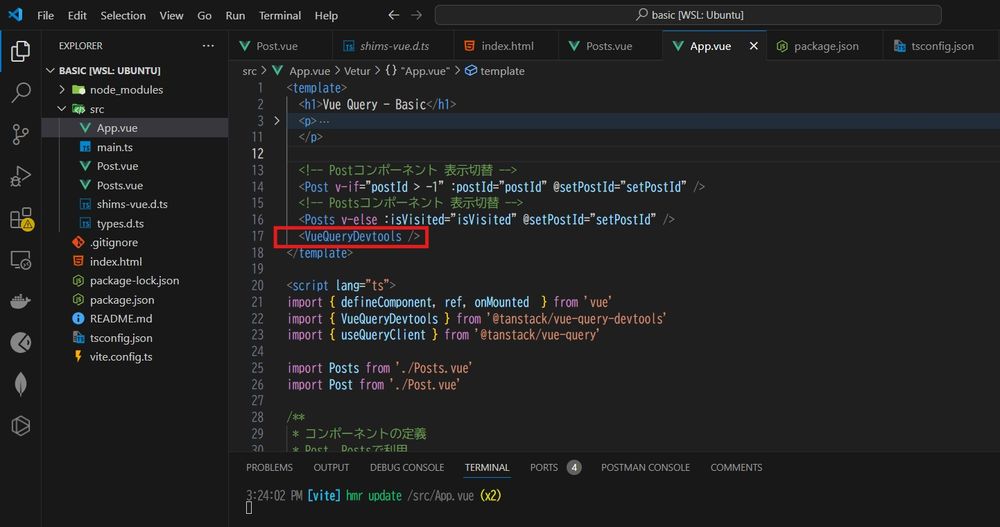Viewport: 1000px width, 527px height.
Task: Open package-lock.json in the explorer tree
Action: (x=135, y=281)
